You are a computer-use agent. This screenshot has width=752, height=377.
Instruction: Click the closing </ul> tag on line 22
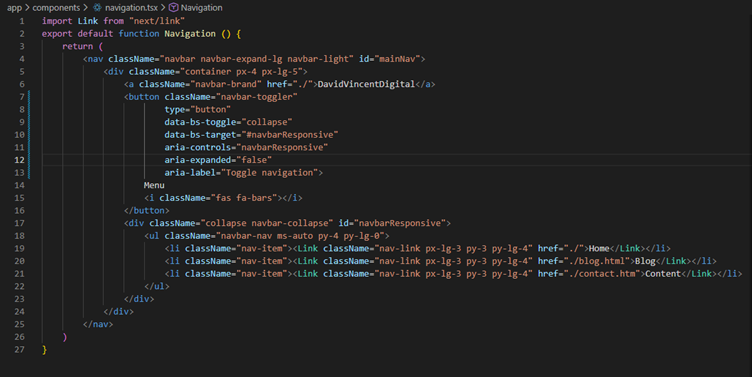[156, 286]
